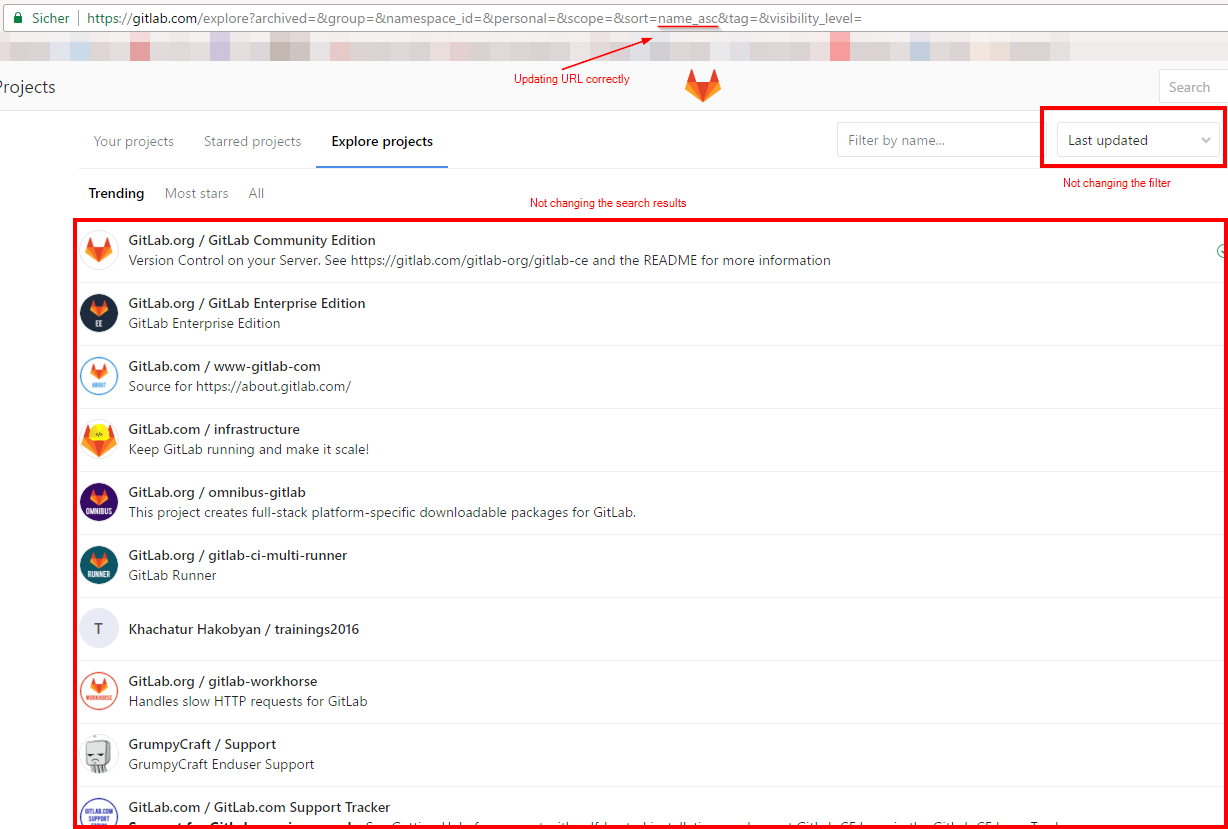Click the GitLab Community Edition project avatar
The image size is (1228, 829).
[99, 250]
